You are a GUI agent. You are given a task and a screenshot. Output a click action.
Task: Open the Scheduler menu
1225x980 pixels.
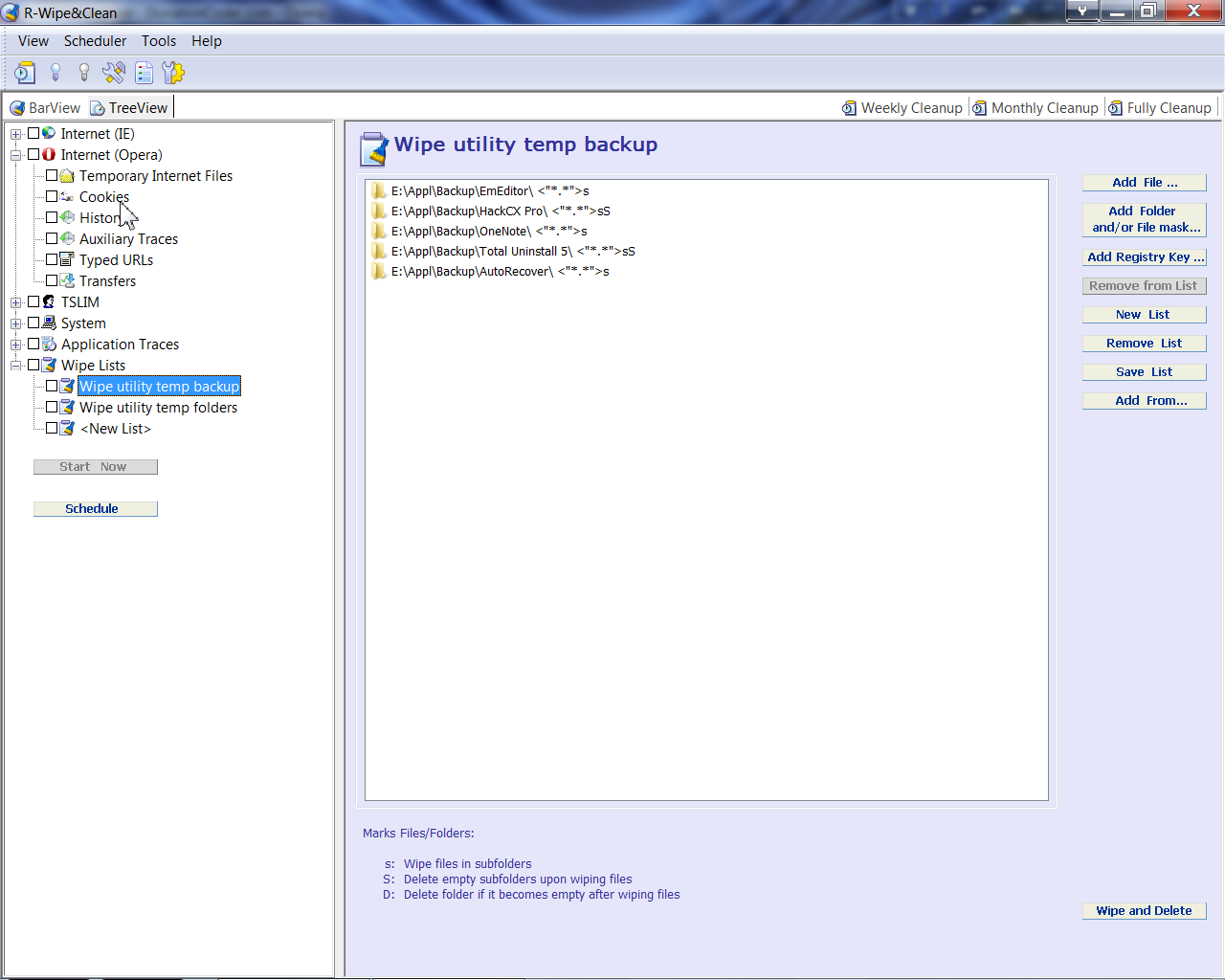95,41
